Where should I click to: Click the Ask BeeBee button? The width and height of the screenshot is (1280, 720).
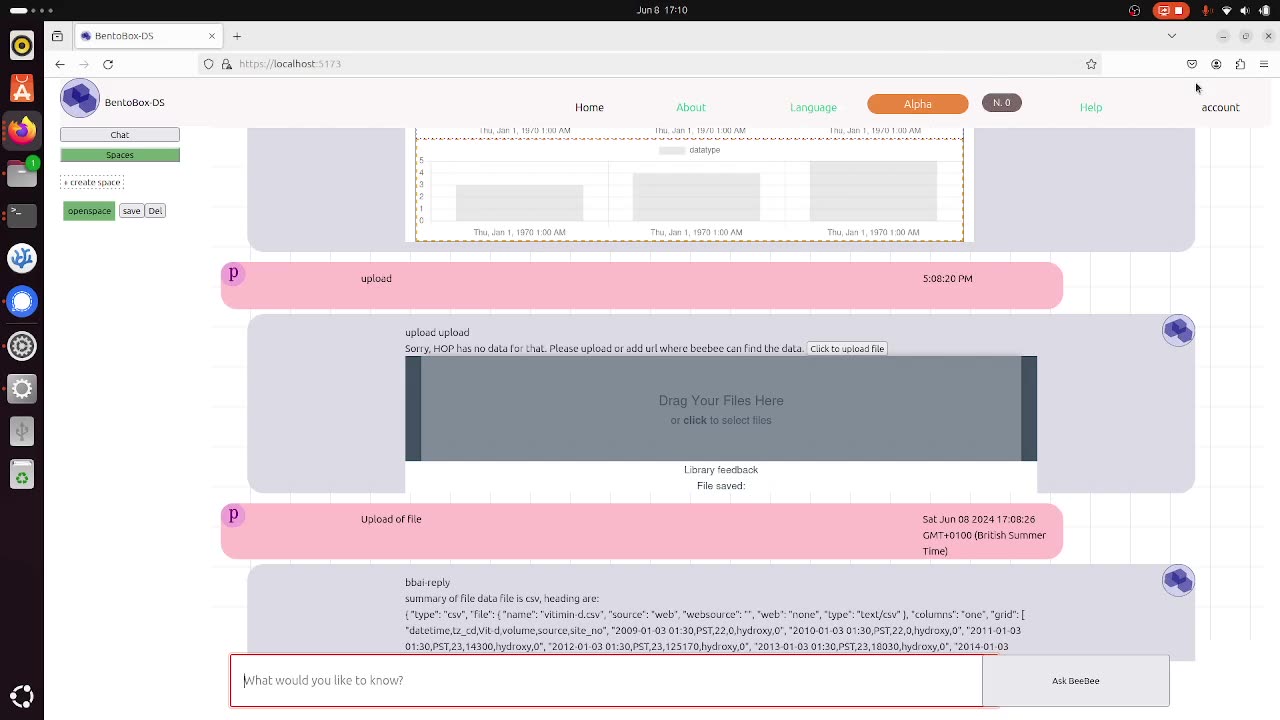pyautogui.click(x=1075, y=681)
